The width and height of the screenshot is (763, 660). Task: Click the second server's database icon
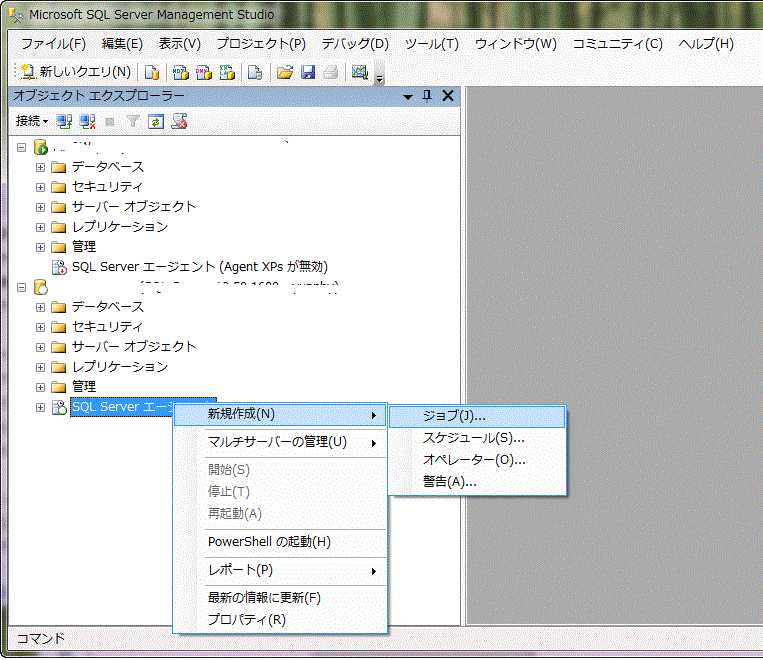(41, 287)
